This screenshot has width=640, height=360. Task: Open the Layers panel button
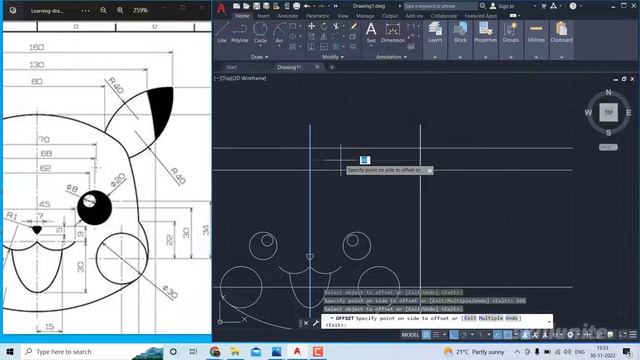pyautogui.click(x=435, y=32)
